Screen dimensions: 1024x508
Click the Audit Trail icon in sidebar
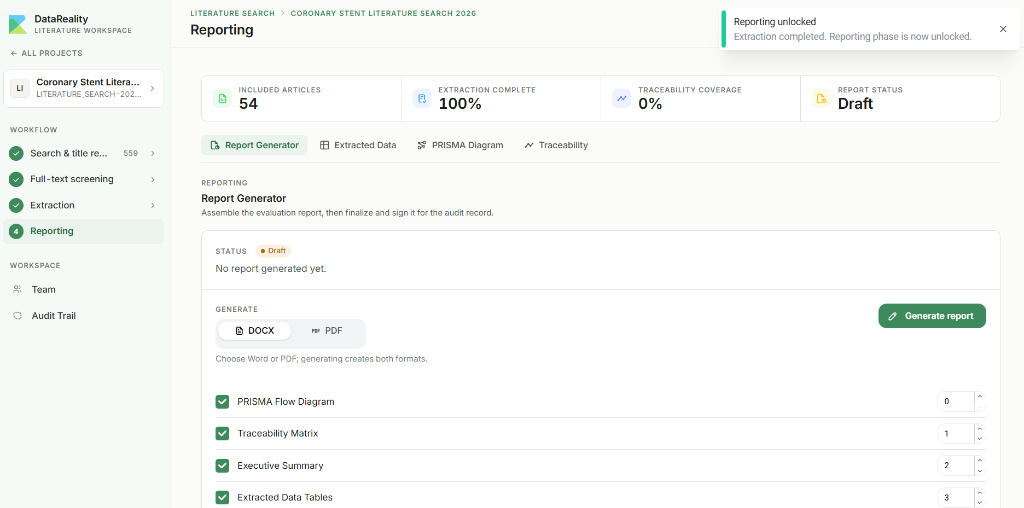18,315
